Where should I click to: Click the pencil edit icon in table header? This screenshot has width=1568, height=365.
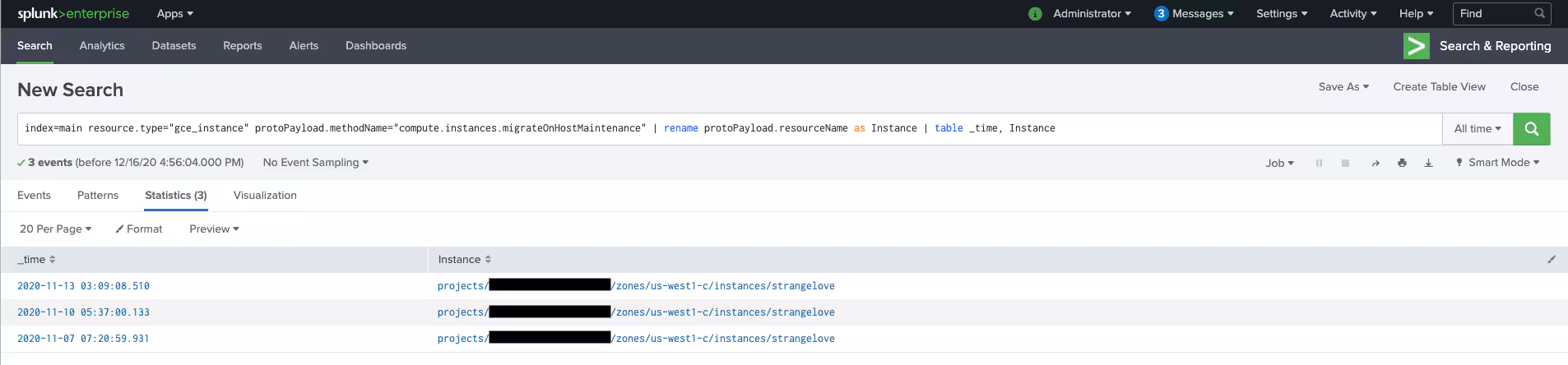click(x=1552, y=259)
